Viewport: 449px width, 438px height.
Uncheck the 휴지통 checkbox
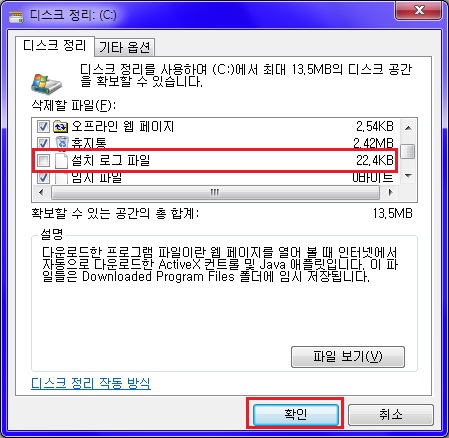click(x=43, y=143)
